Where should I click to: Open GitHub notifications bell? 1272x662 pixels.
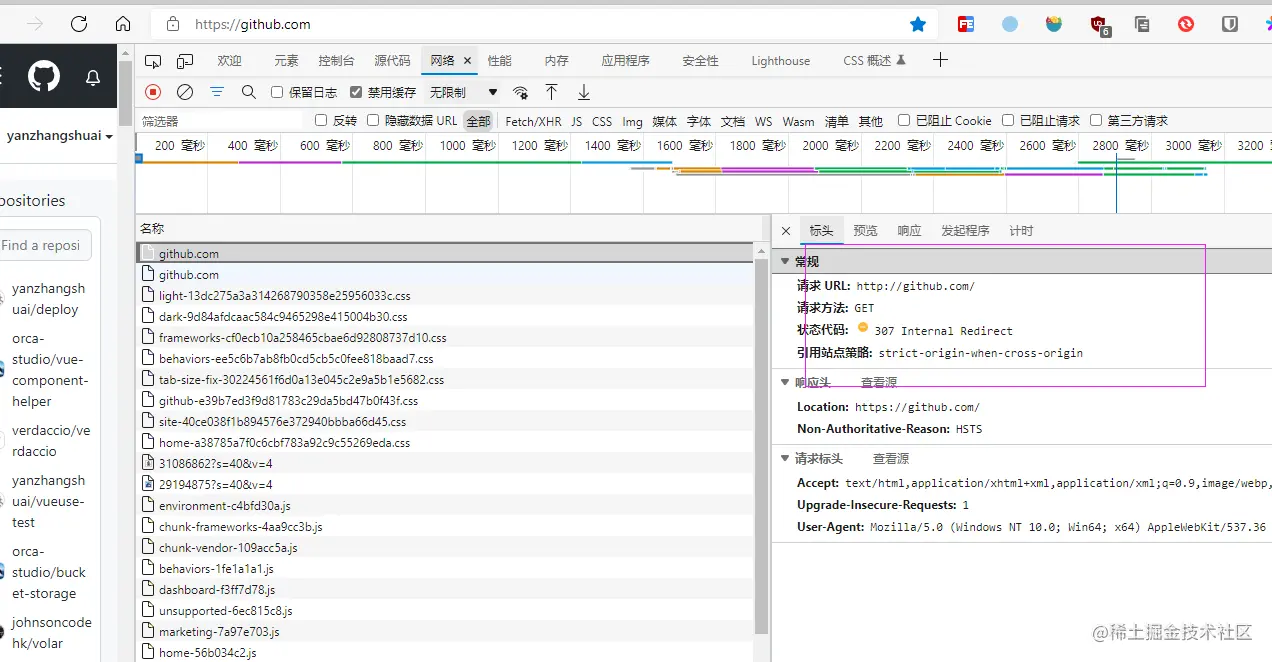[x=93, y=77]
